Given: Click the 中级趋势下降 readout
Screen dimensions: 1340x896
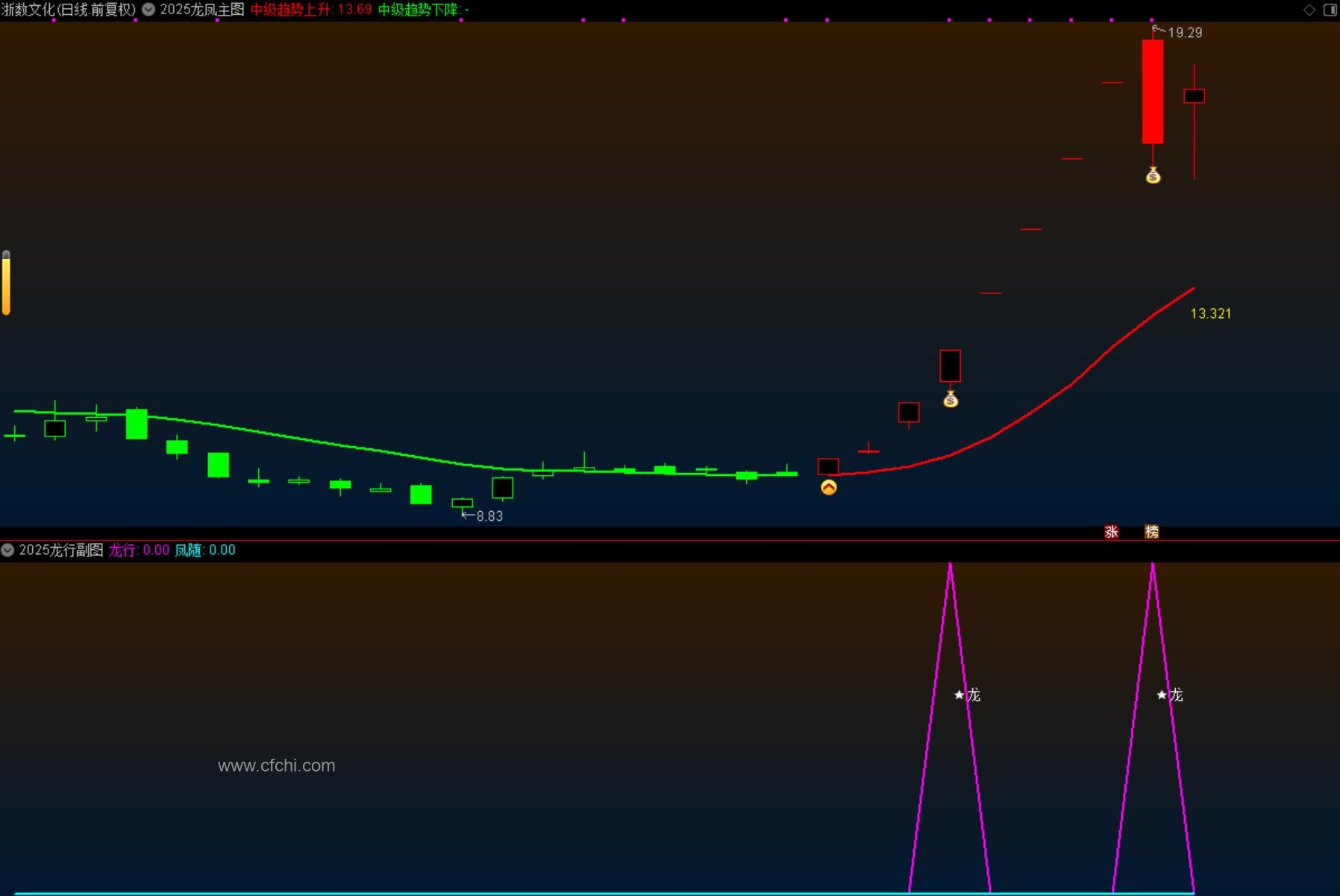Looking at the screenshot, I should click(x=423, y=10).
